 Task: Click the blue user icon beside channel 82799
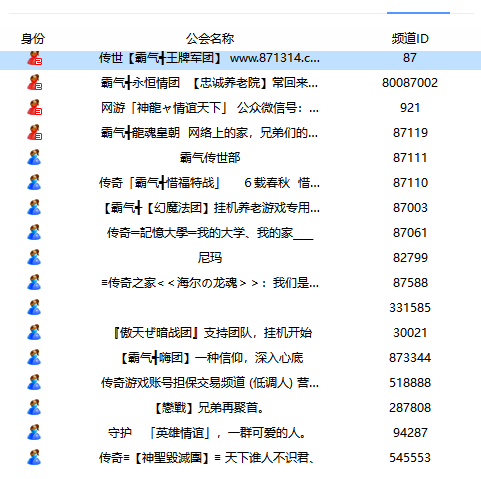click(34, 258)
